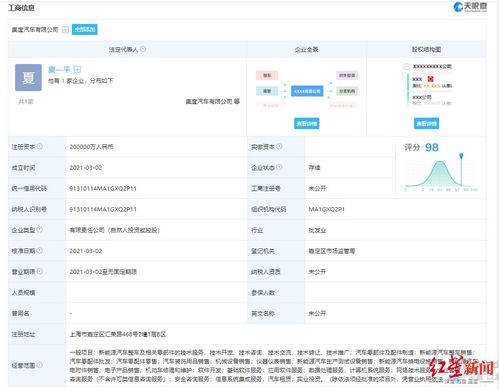Click the 工商信息 section heading
Image resolution: width=499 pixels, height=390 pixels.
point(21,8)
